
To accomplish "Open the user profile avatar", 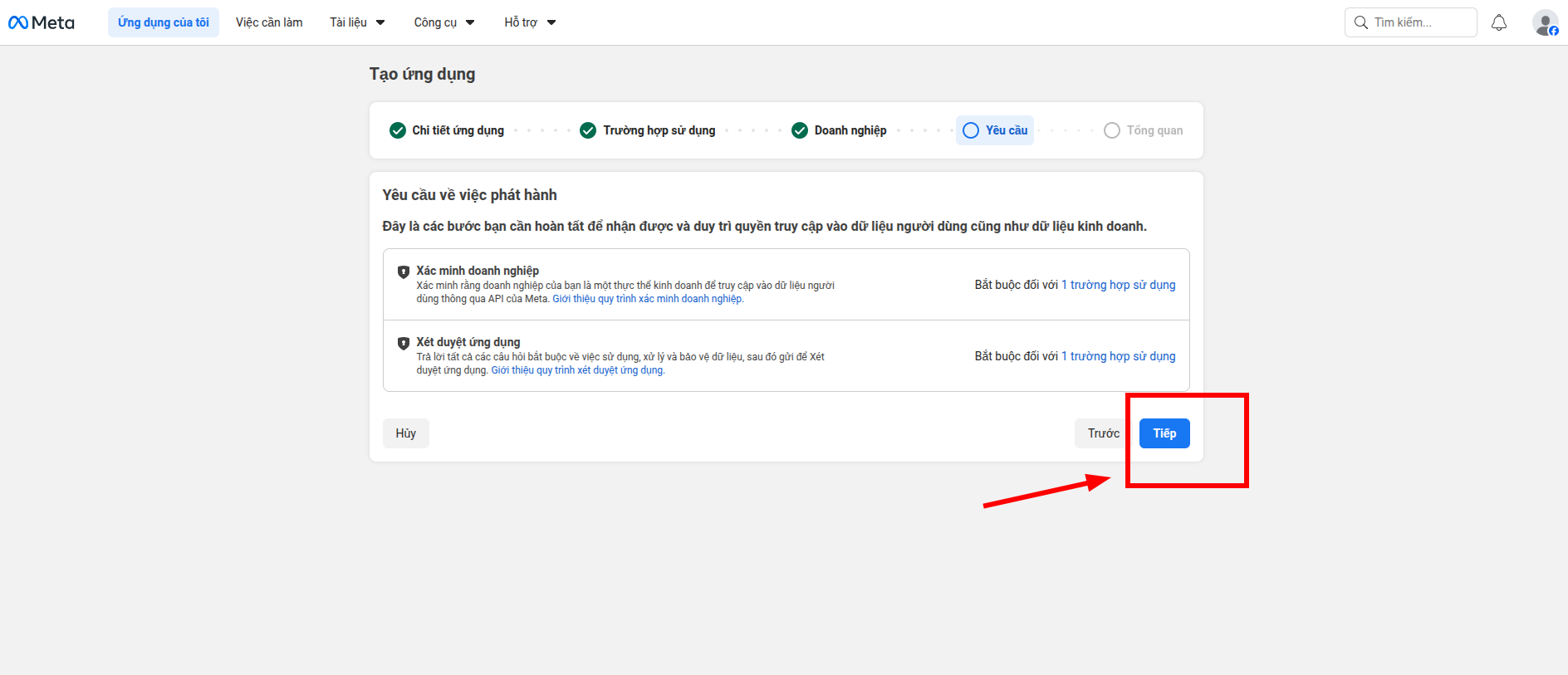I will point(1544,22).
